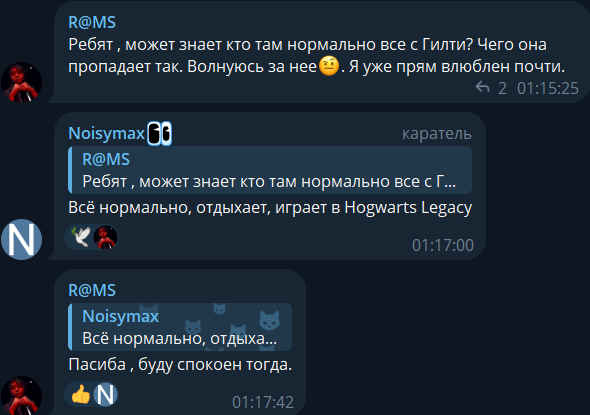Click the каратель admin title label

point(436,134)
